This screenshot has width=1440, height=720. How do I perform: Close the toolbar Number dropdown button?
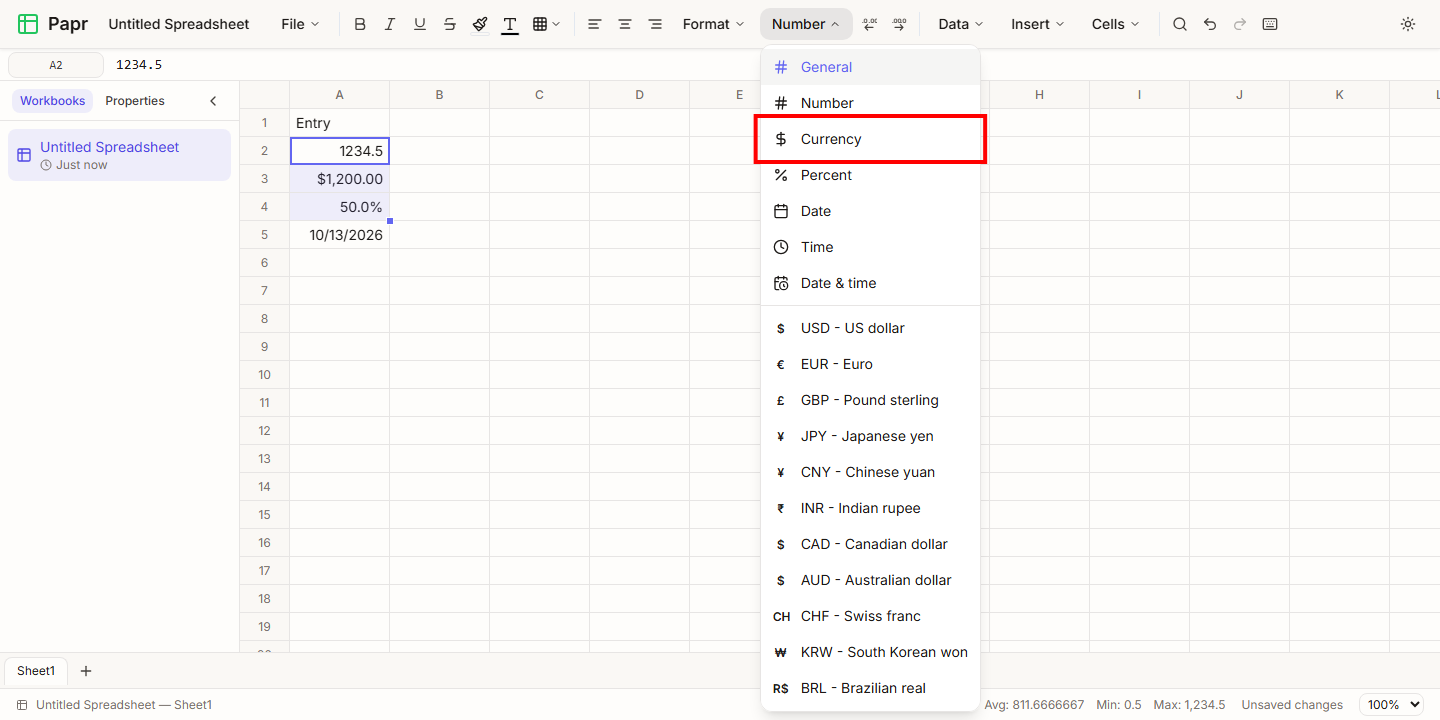806,24
